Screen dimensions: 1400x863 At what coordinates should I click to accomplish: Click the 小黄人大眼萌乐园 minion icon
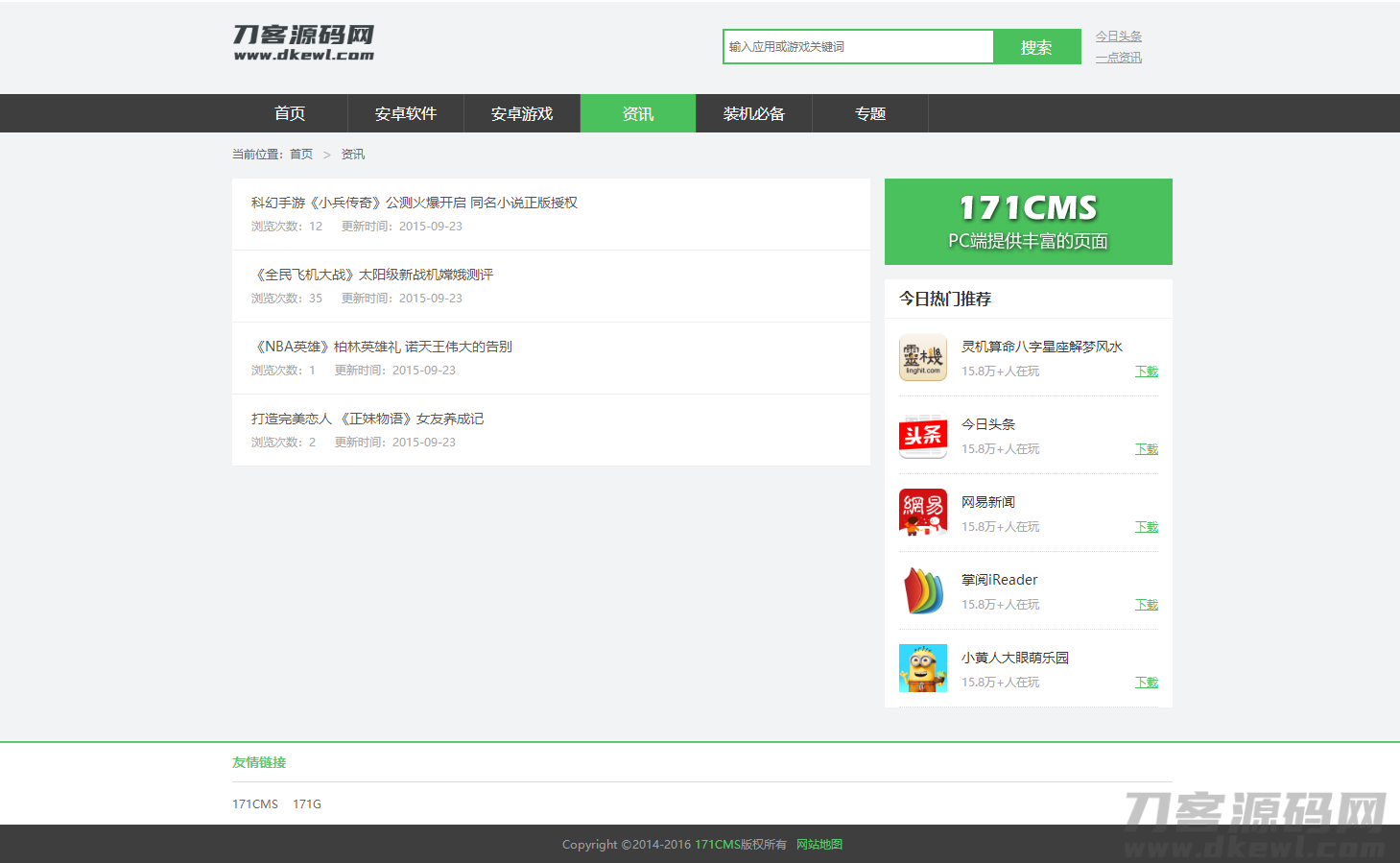922,668
